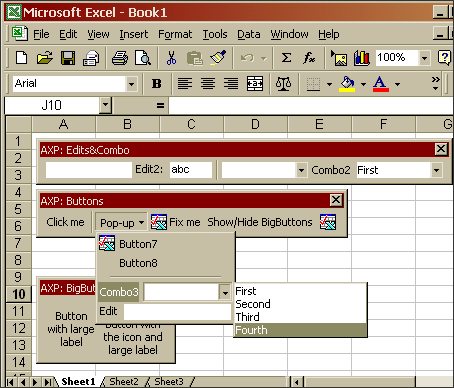Viewport: 454px width, 388px height.
Task: Open the first combo box in Edits&Combo toolbar
Action: tap(301, 170)
